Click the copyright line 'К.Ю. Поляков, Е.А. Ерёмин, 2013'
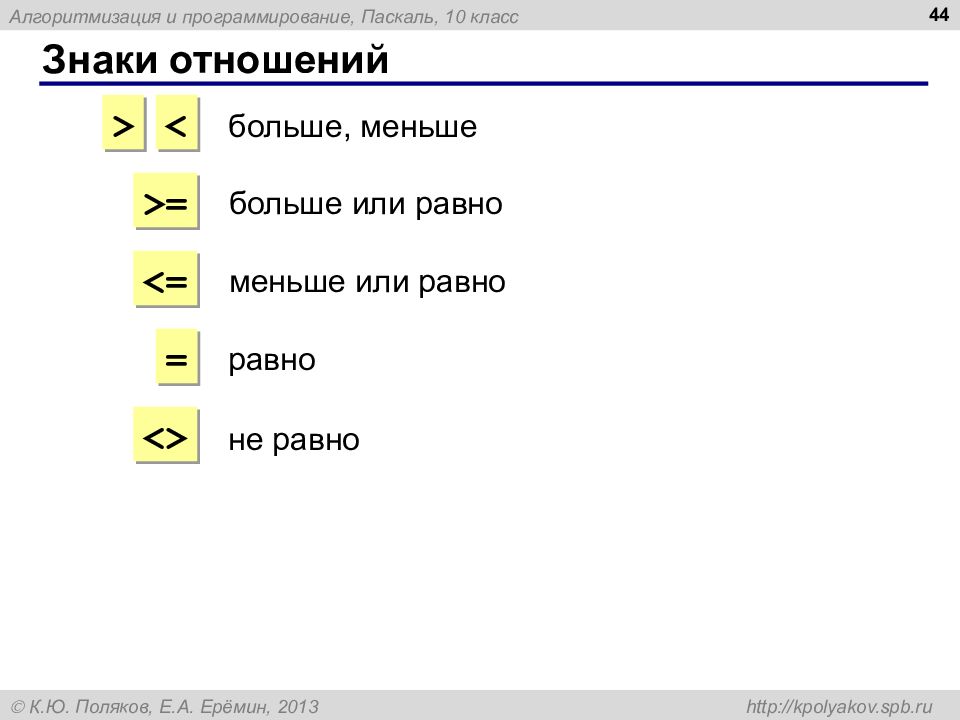960x720 pixels. click(165, 707)
